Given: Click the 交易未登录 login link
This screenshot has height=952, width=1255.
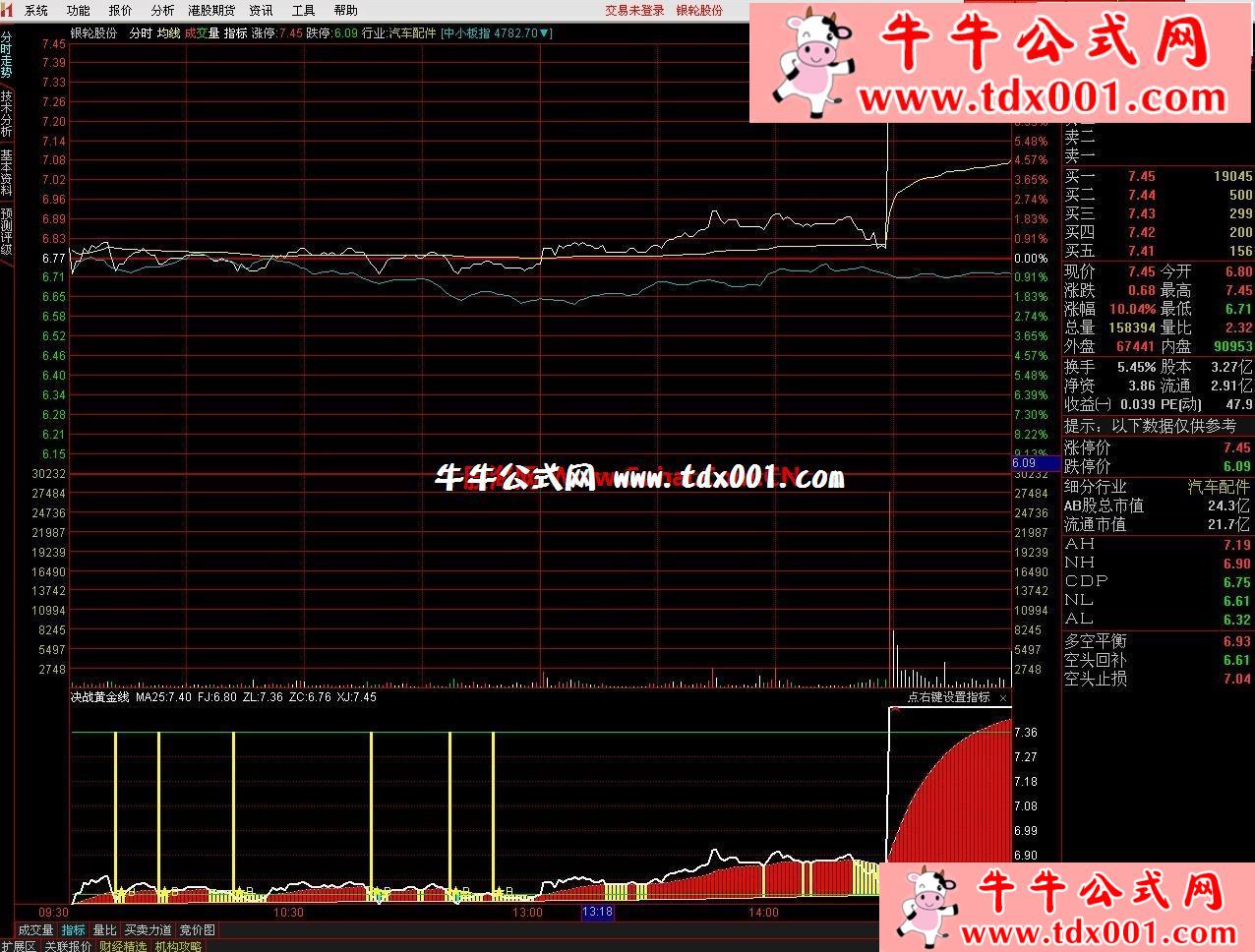Looking at the screenshot, I should (x=634, y=10).
